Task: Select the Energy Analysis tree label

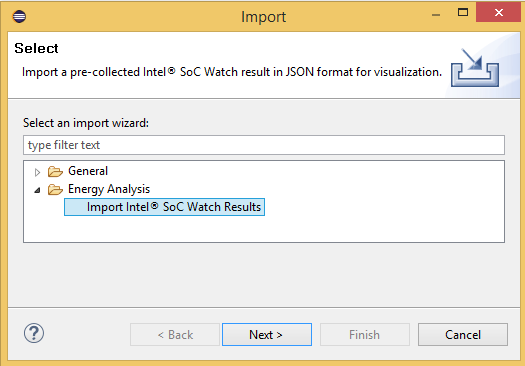Action: coord(109,189)
